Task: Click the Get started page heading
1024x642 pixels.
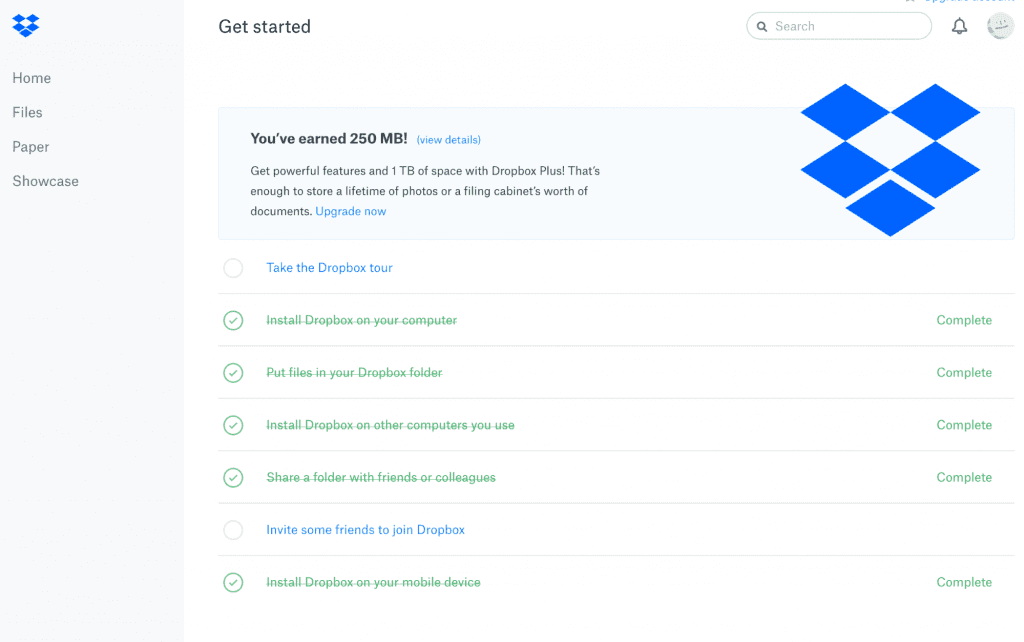Action: 264,27
